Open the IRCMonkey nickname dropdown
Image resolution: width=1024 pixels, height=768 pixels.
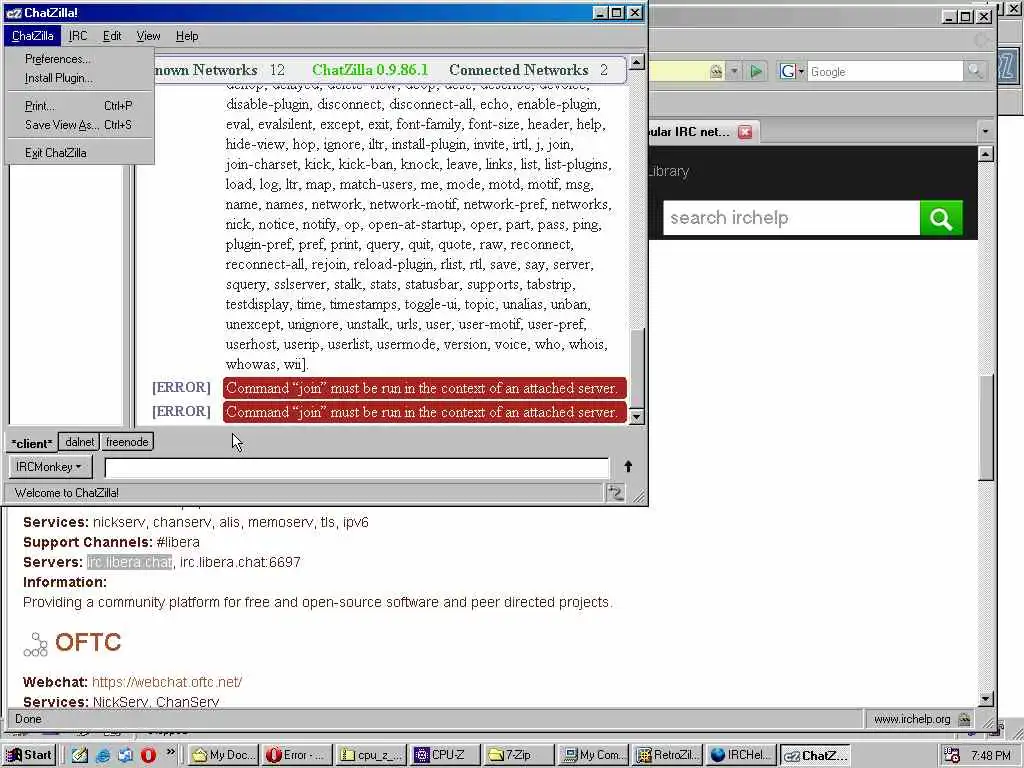50,467
